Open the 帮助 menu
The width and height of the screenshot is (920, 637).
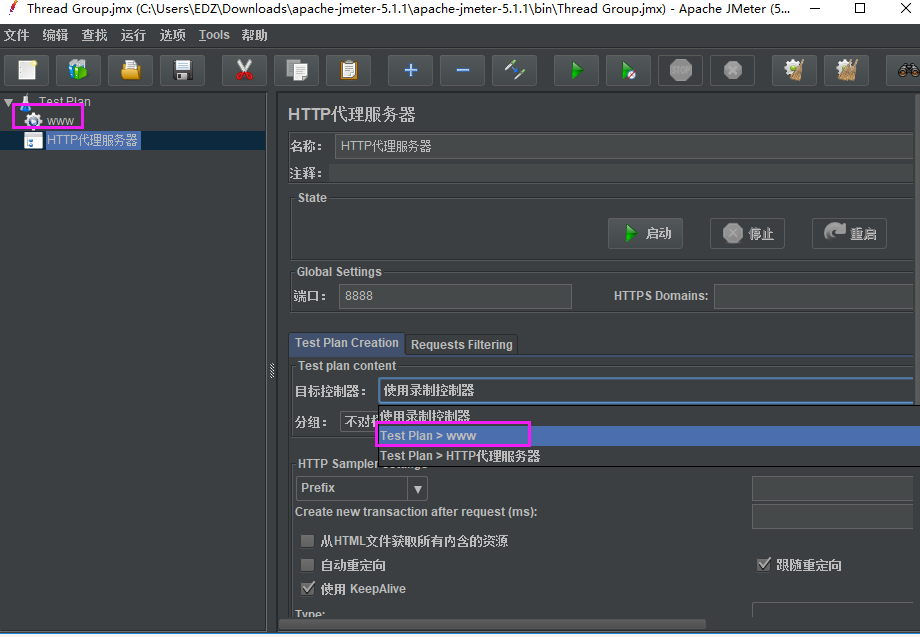pos(255,35)
